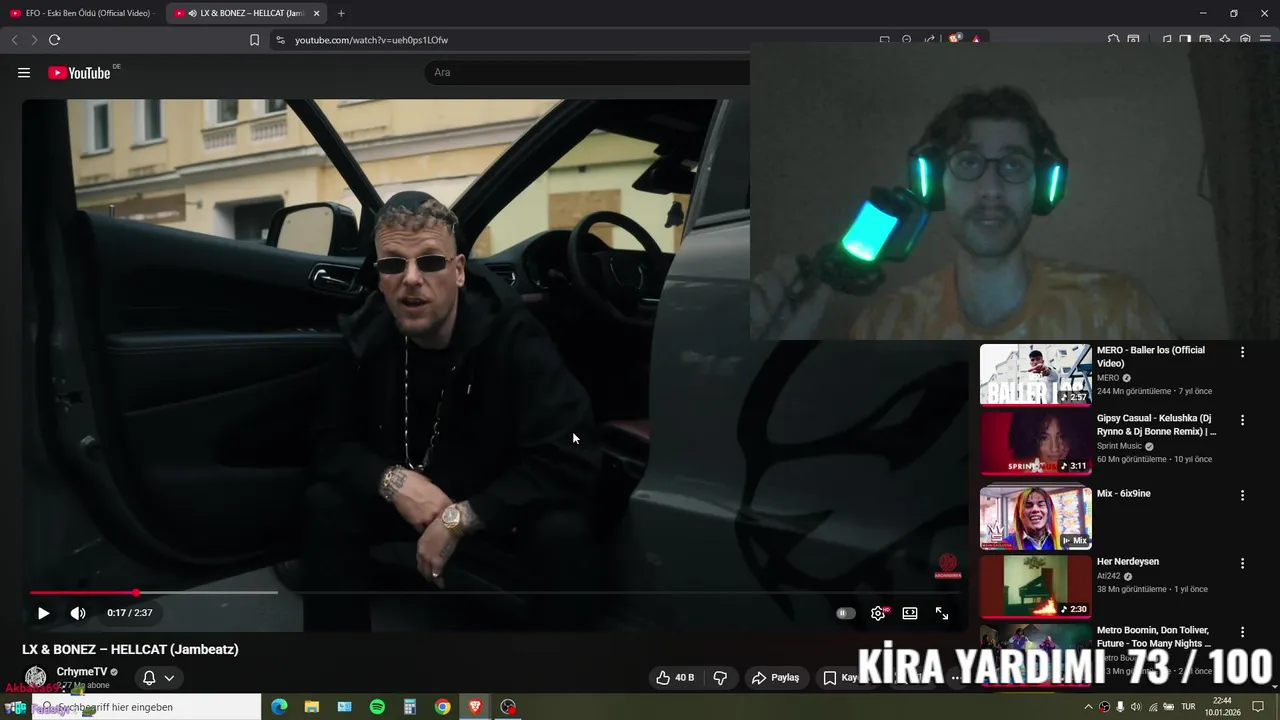Image resolution: width=1280 pixels, height=720 pixels.
Task: Seek on the video progress bar
Action: click(x=495, y=593)
